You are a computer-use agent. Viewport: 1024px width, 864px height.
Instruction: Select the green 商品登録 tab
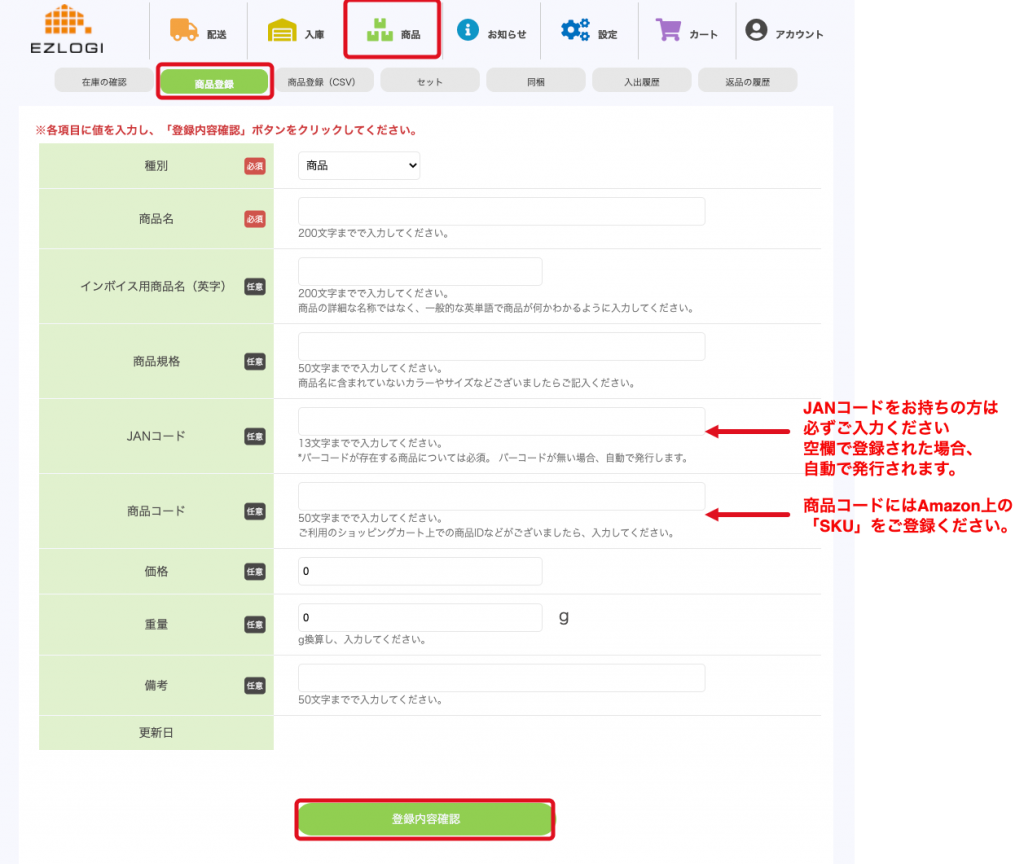pyautogui.click(x=214, y=83)
